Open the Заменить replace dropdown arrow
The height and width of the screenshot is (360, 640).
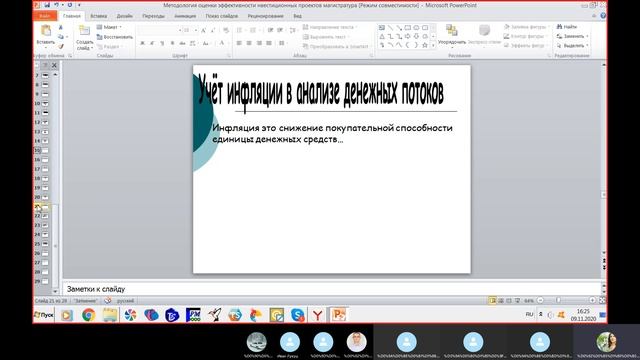tap(587, 36)
